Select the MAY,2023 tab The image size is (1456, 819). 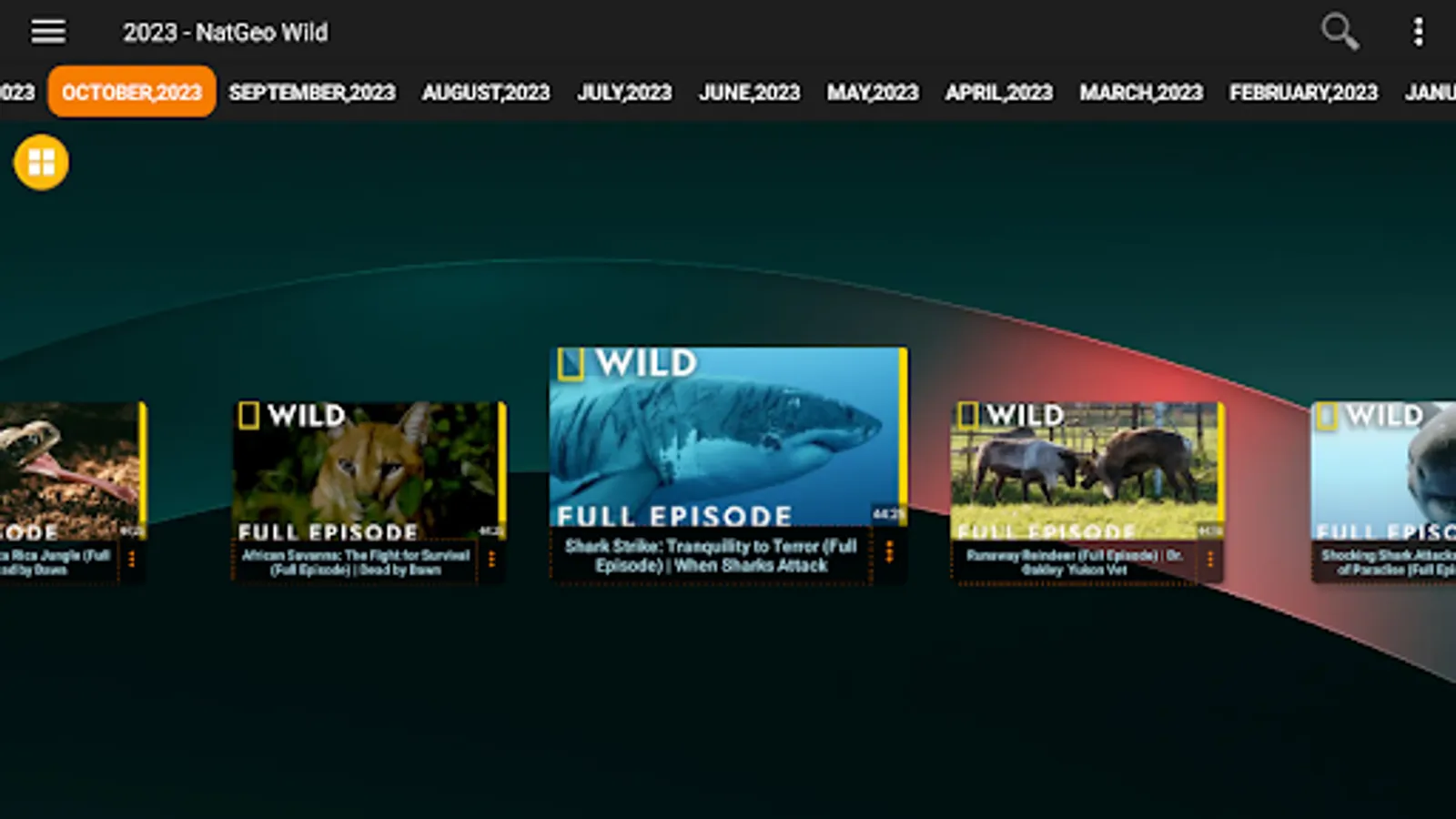(873, 92)
